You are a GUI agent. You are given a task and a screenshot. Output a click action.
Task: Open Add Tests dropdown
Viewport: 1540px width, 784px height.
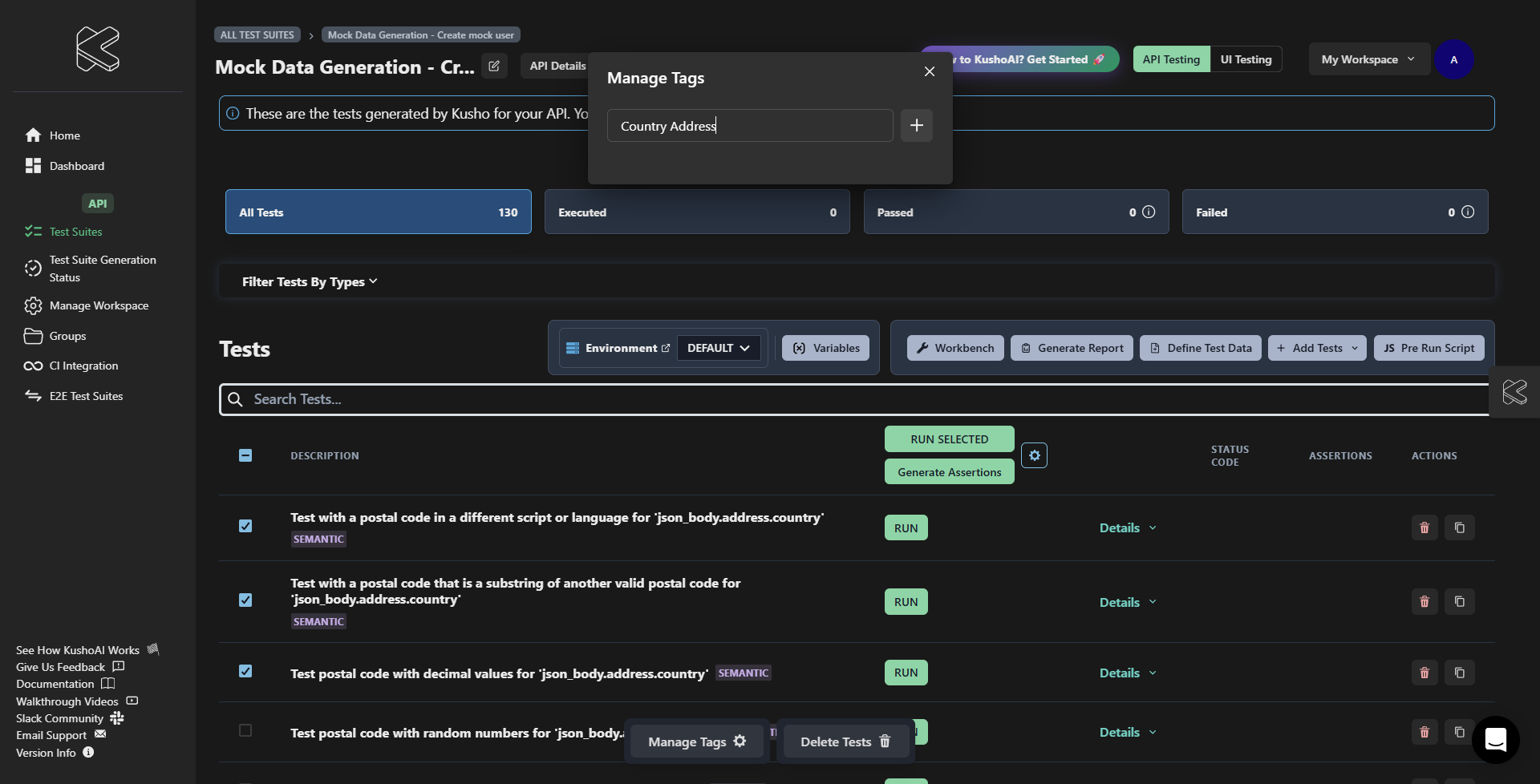[1317, 348]
